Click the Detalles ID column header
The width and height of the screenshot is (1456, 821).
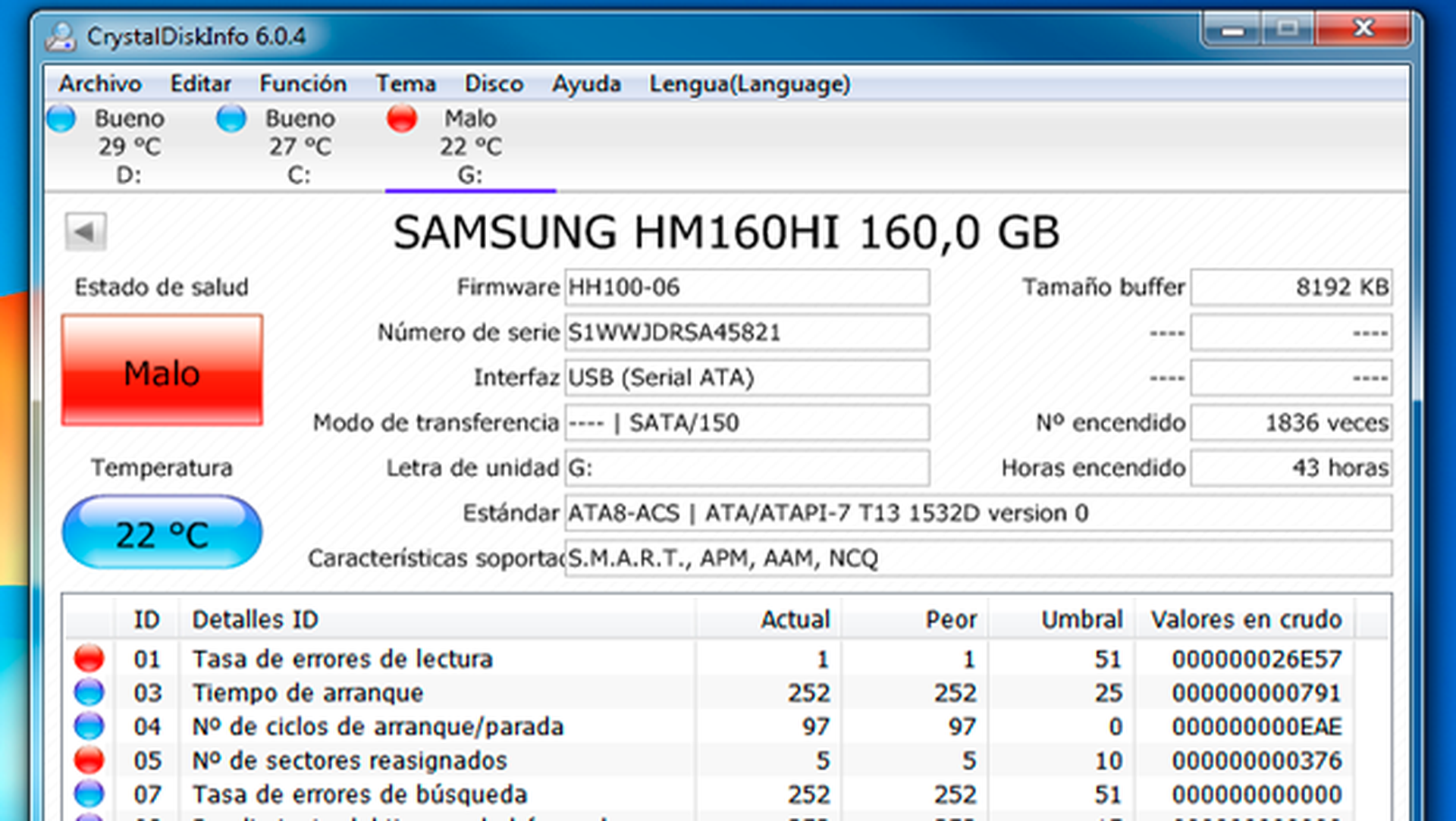coord(437,619)
